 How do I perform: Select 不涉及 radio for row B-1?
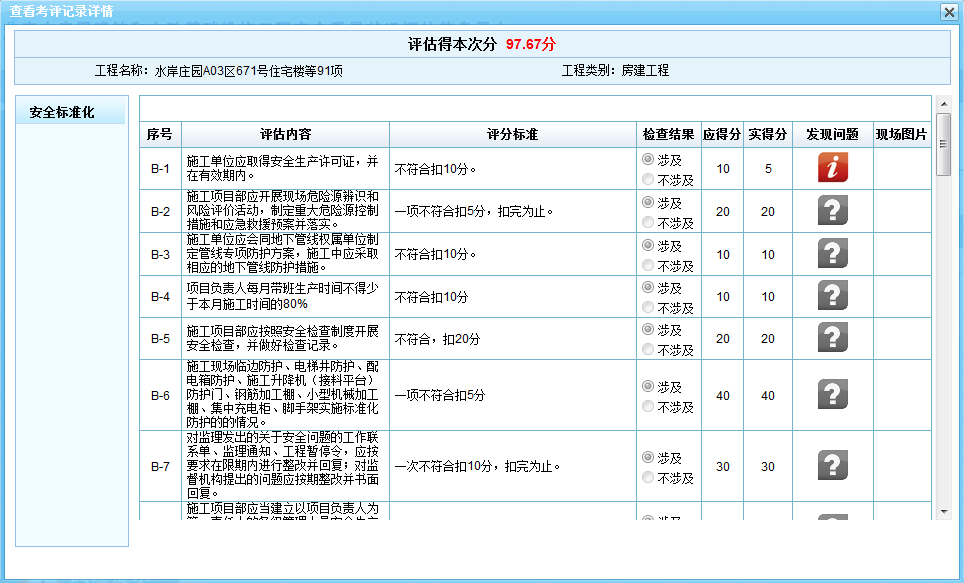point(648,180)
